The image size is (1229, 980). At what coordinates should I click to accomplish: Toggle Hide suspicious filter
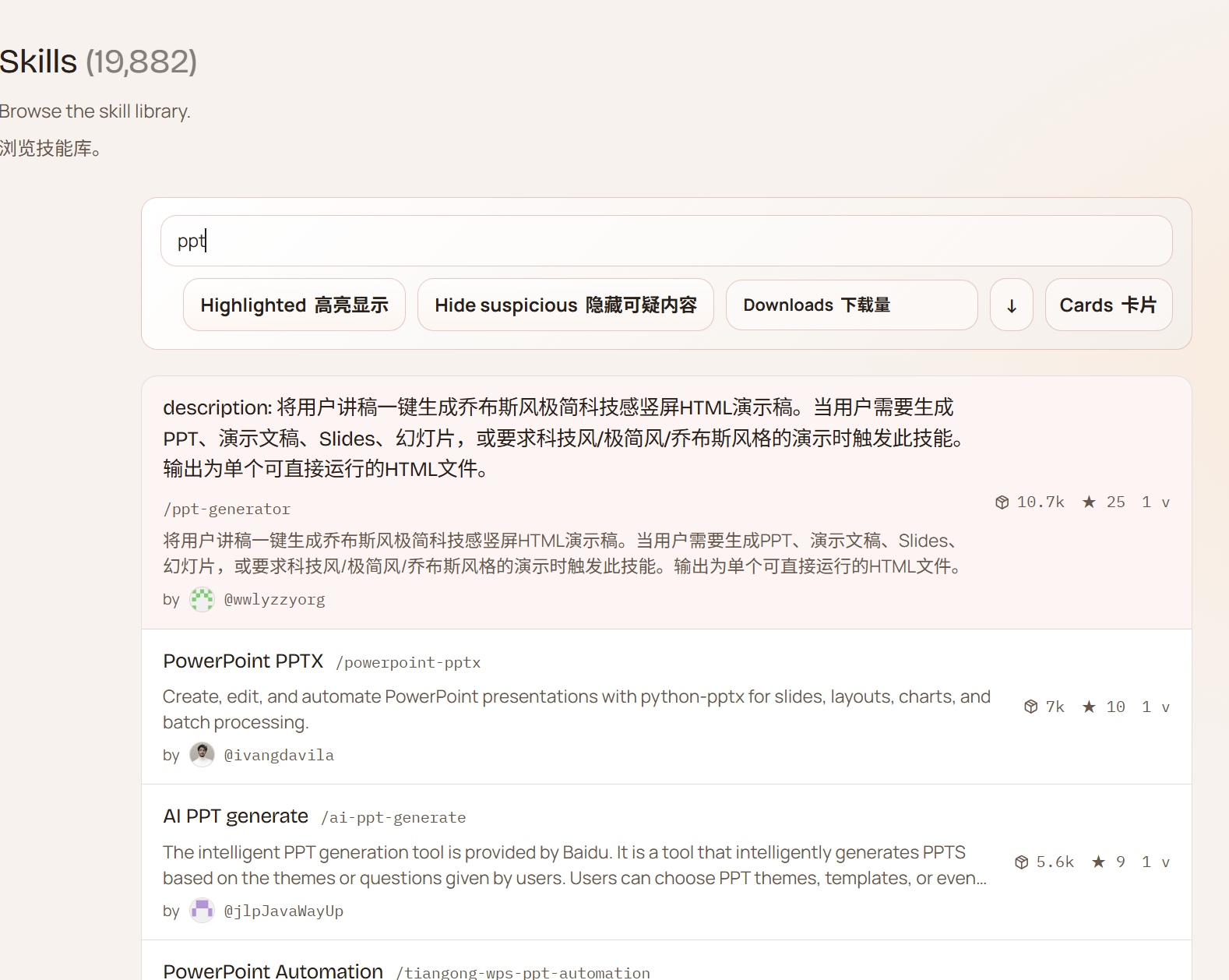[565, 305]
